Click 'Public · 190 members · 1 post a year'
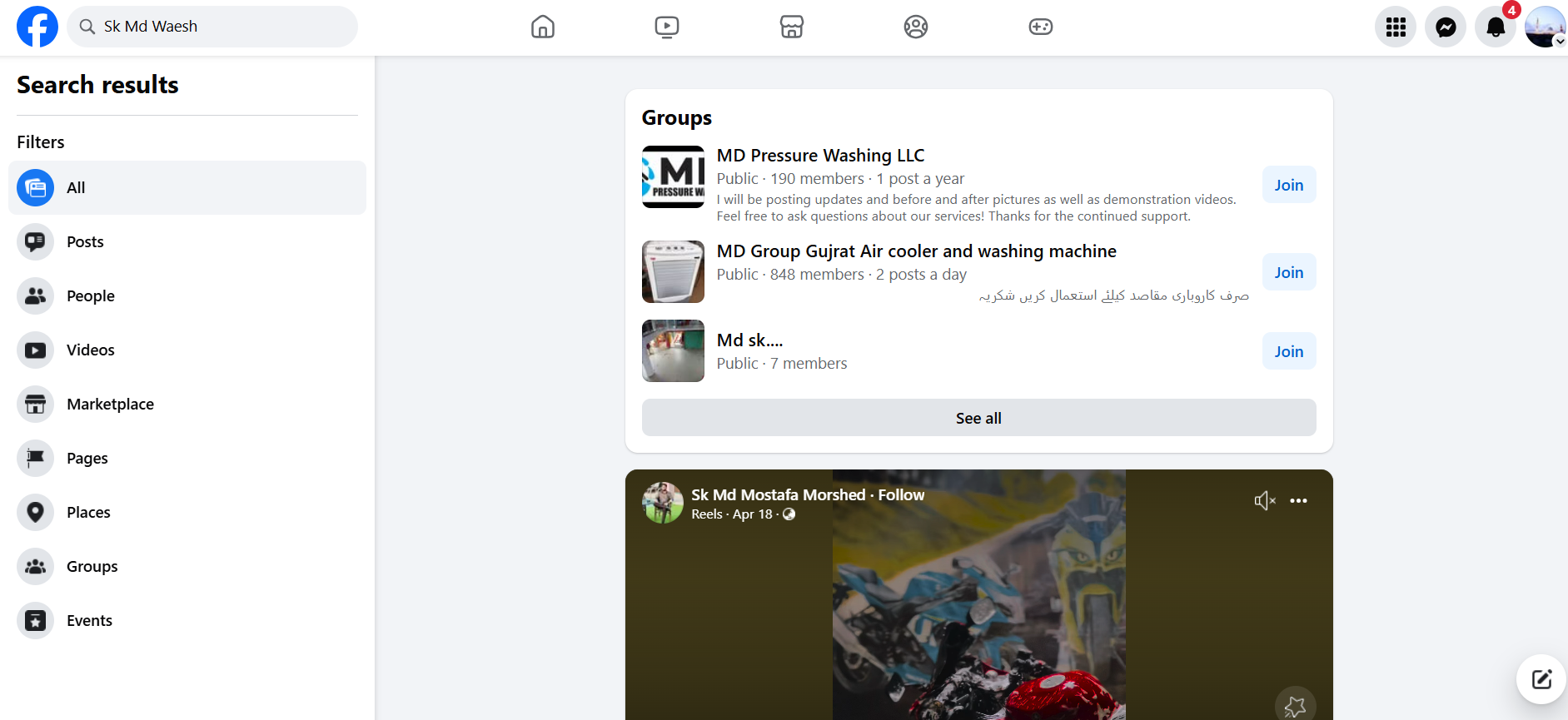The width and height of the screenshot is (1568, 720). (840, 179)
